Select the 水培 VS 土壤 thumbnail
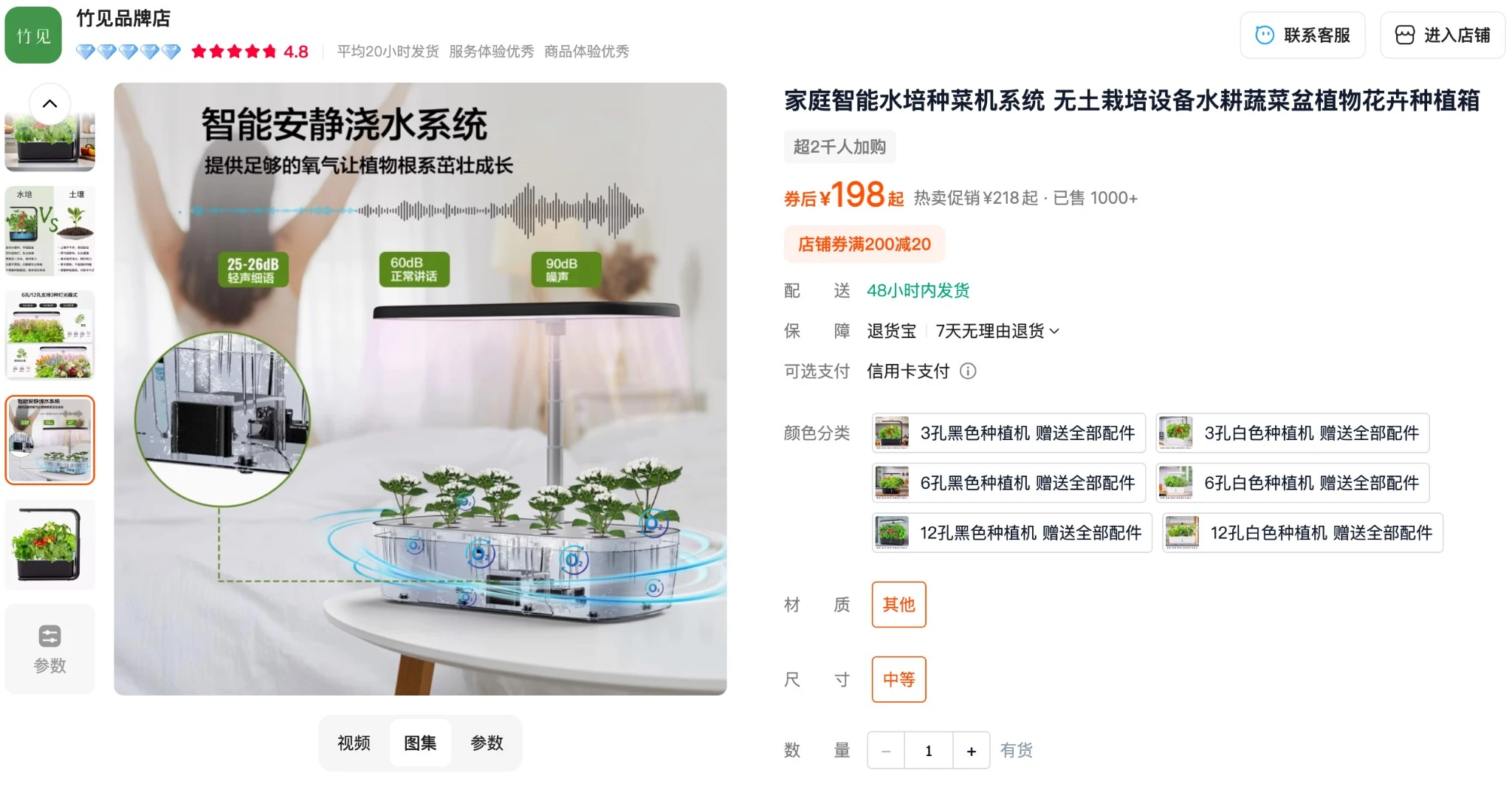This screenshot has width=1512, height=790. click(x=49, y=230)
